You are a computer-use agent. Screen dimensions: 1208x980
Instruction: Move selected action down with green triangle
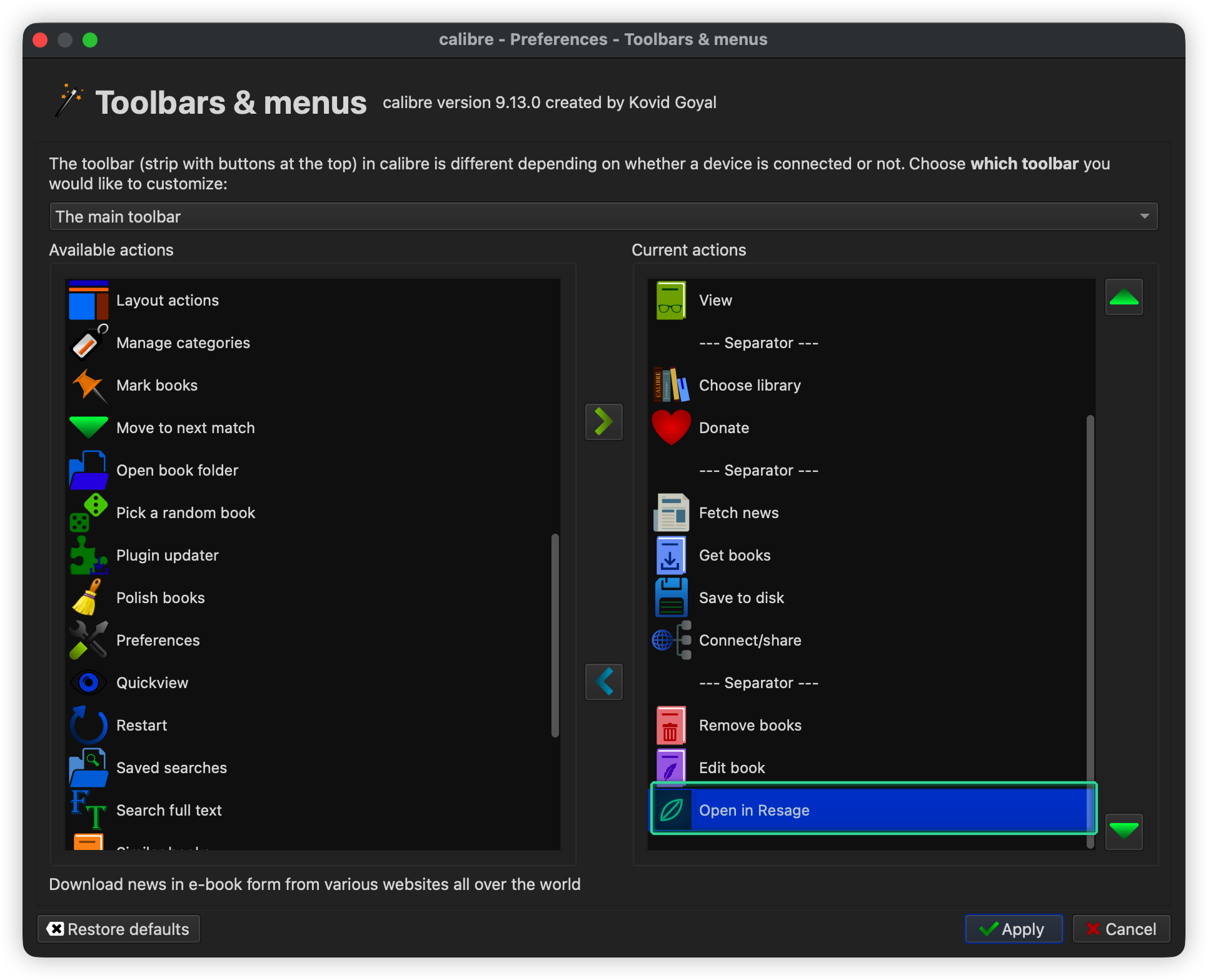[x=1124, y=831]
